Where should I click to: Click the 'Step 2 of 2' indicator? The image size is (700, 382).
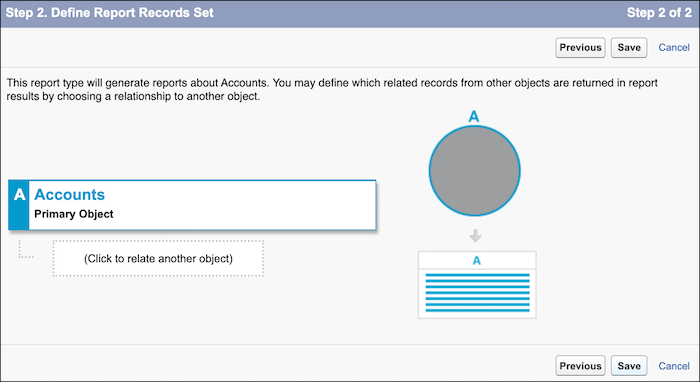[659, 13]
